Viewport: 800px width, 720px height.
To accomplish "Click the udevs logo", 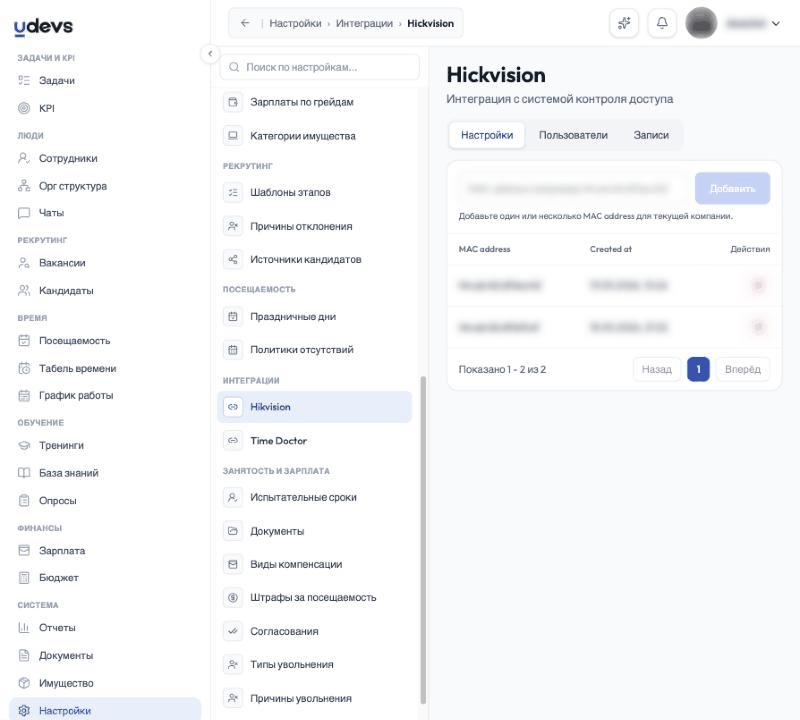I will coord(43,27).
